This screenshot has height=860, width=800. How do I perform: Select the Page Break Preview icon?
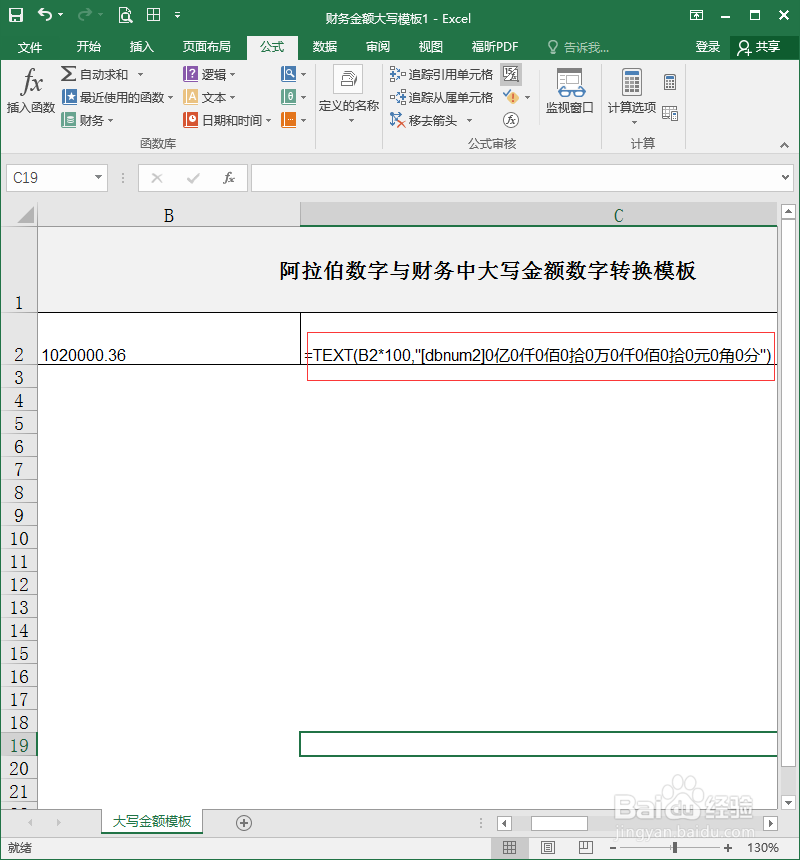tap(584, 845)
